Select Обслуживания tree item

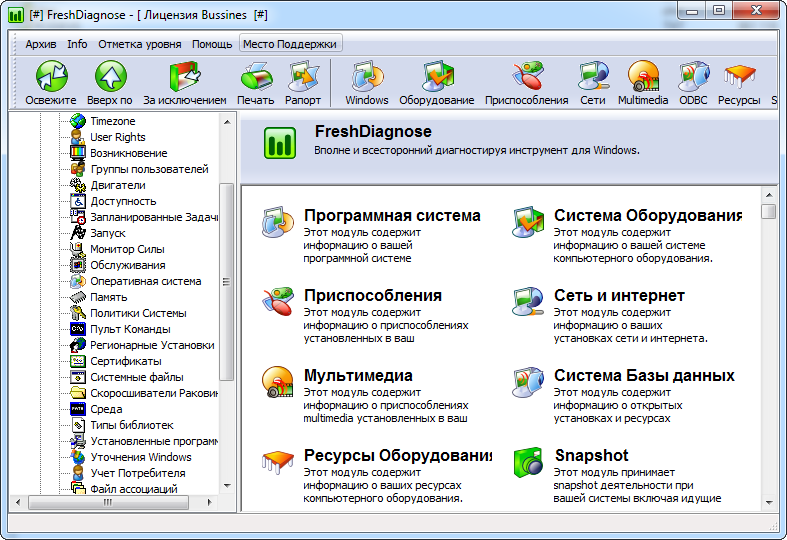127,265
